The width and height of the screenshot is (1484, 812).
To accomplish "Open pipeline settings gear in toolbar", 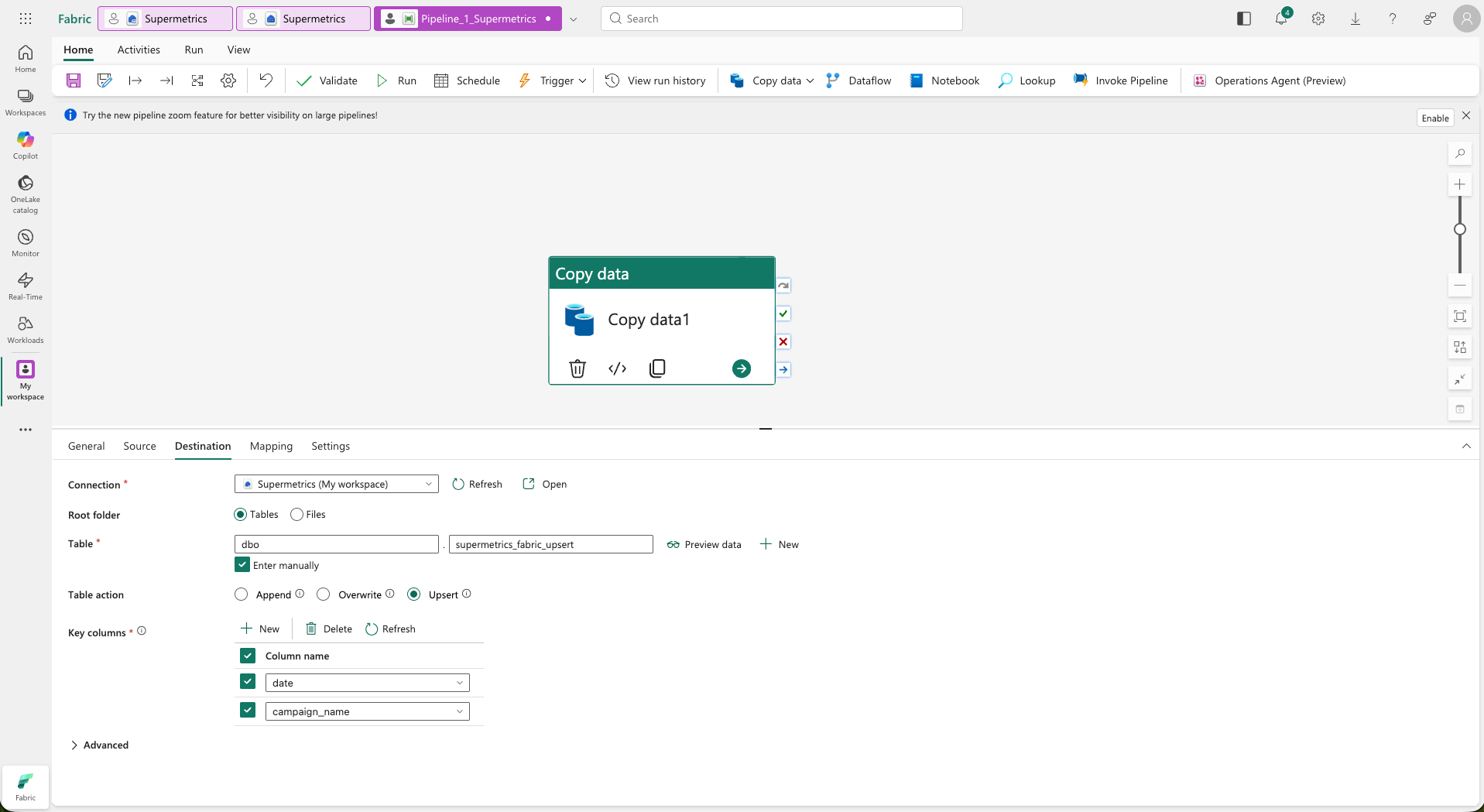I will point(228,81).
